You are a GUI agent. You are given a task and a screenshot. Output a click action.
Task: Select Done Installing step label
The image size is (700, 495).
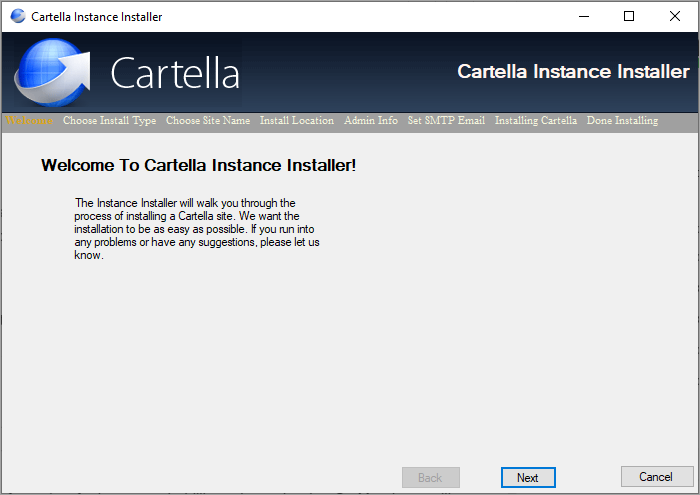pyautogui.click(x=622, y=121)
